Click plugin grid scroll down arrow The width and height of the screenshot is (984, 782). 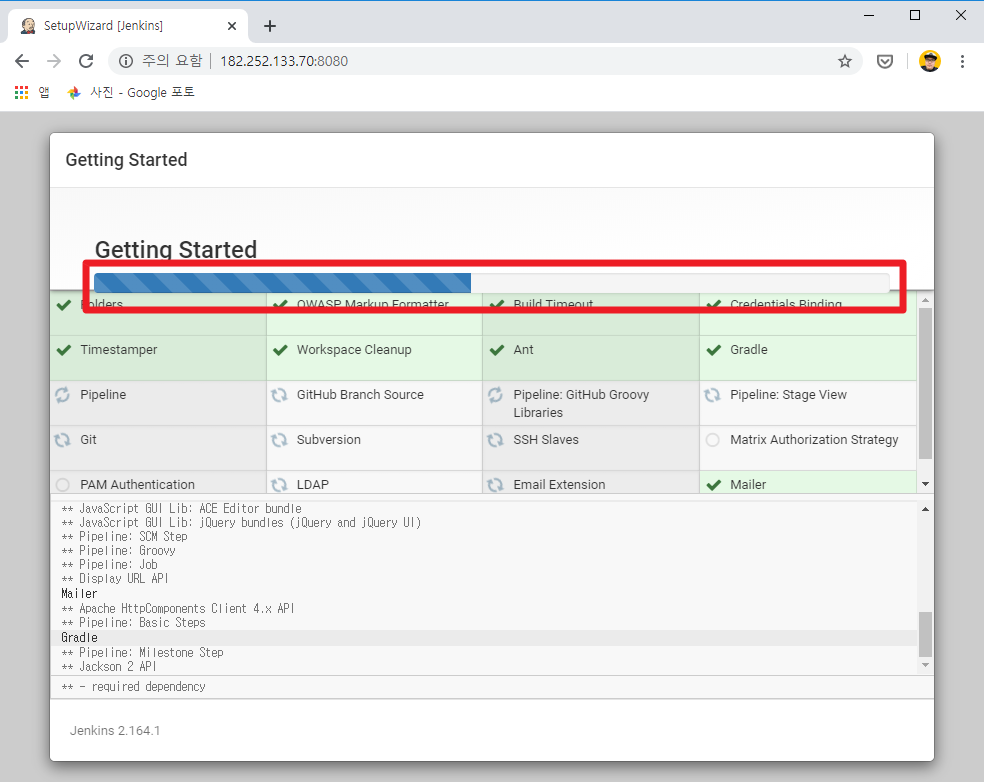[925, 484]
